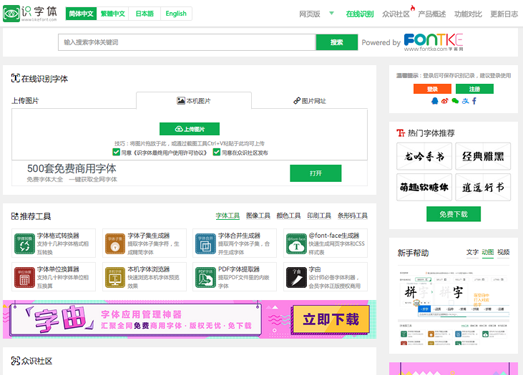Open 众识社区 in the top navigation
Viewport: 523px width, 375px height.
point(396,14)
